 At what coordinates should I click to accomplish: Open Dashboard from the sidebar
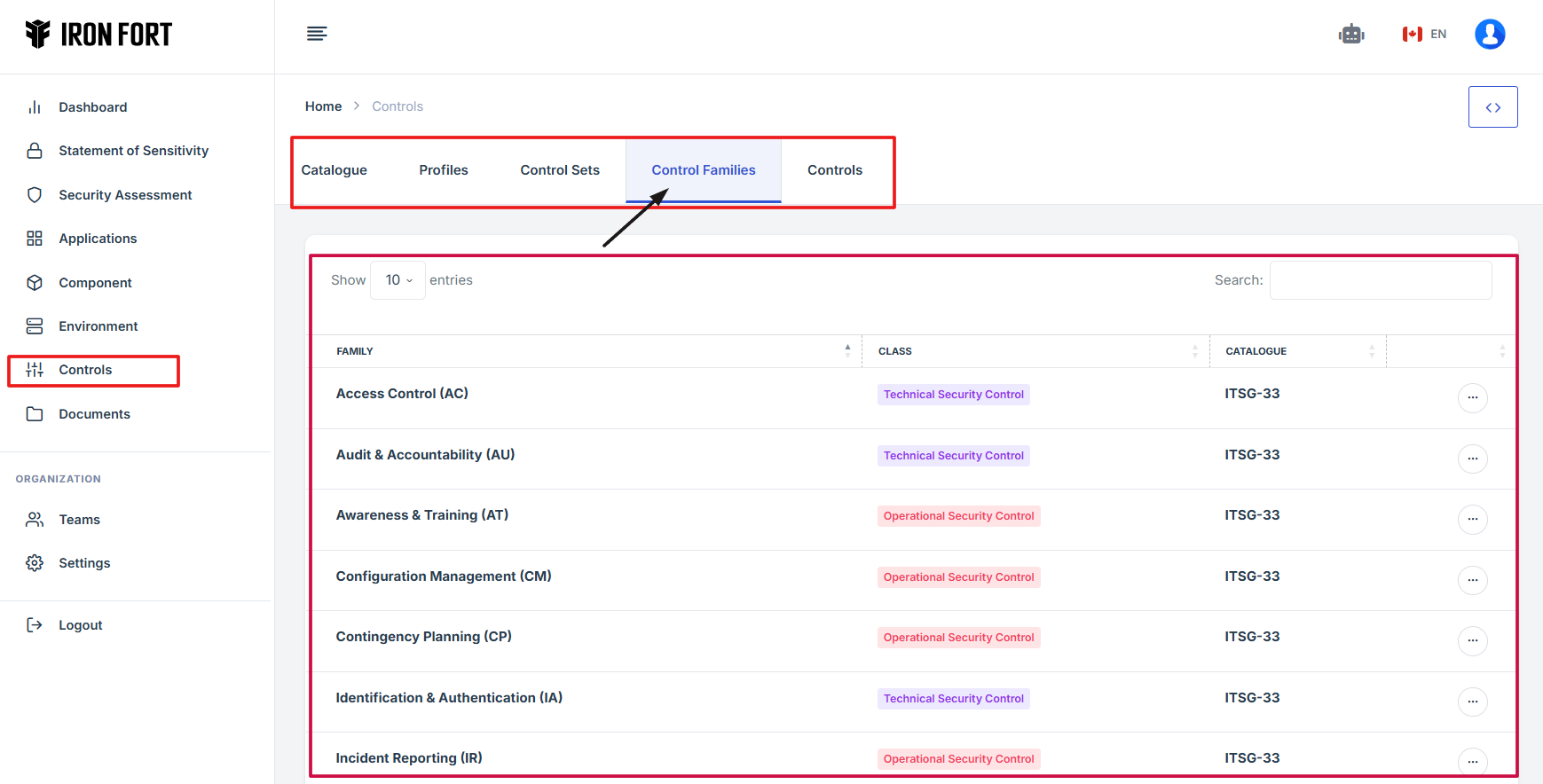pyautogui.click(x=92, y=107)
